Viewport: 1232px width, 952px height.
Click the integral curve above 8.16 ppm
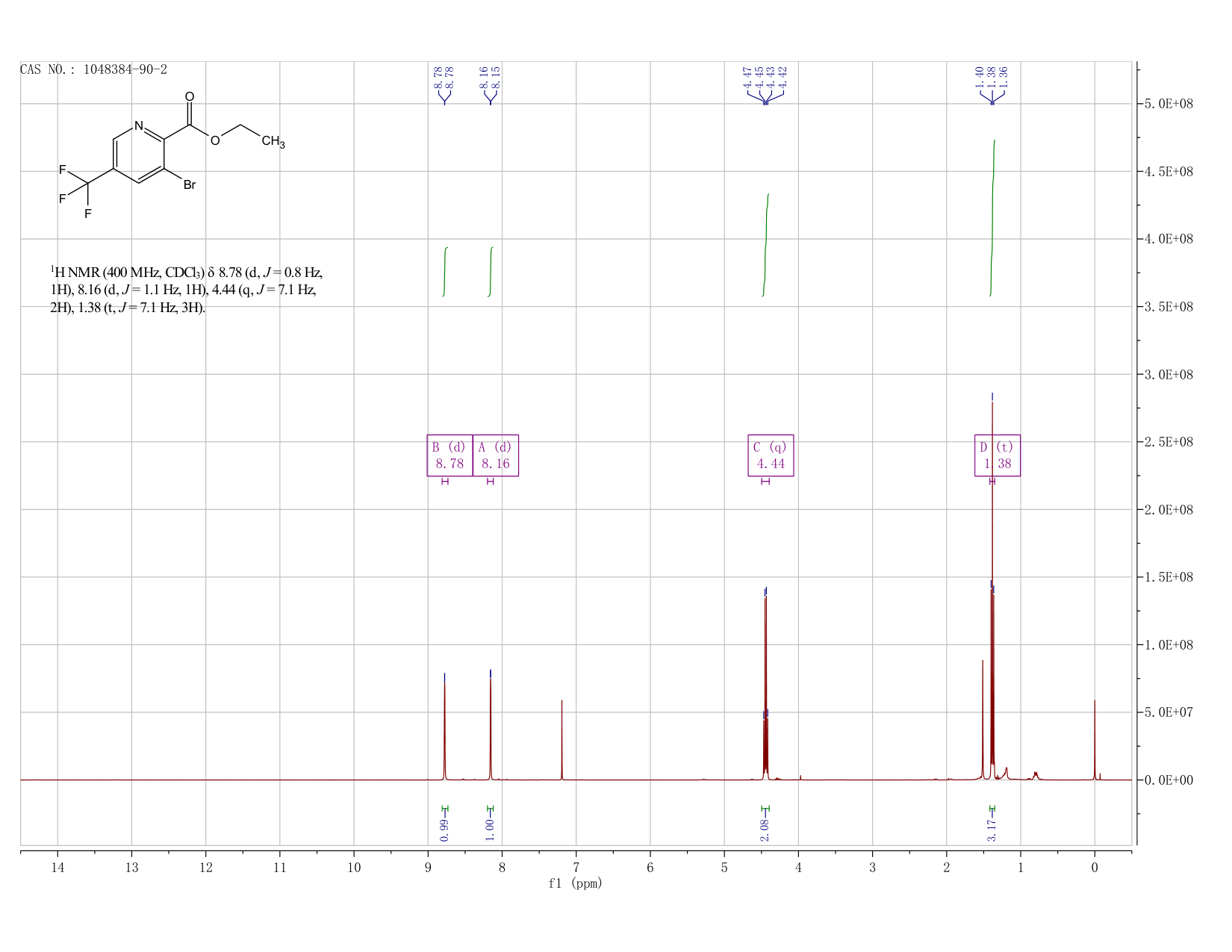(491, 271)
